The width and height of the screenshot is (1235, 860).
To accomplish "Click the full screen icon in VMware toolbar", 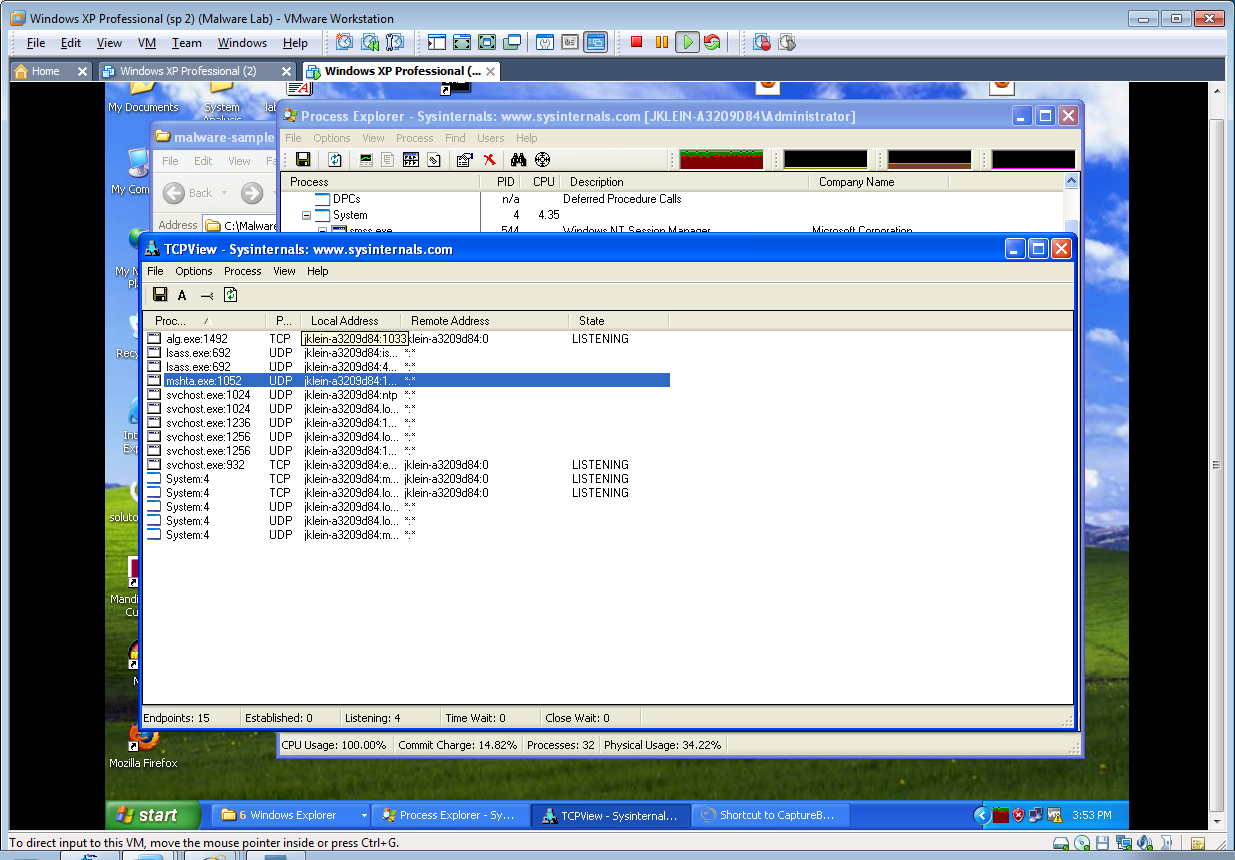I will coord(462,42).
